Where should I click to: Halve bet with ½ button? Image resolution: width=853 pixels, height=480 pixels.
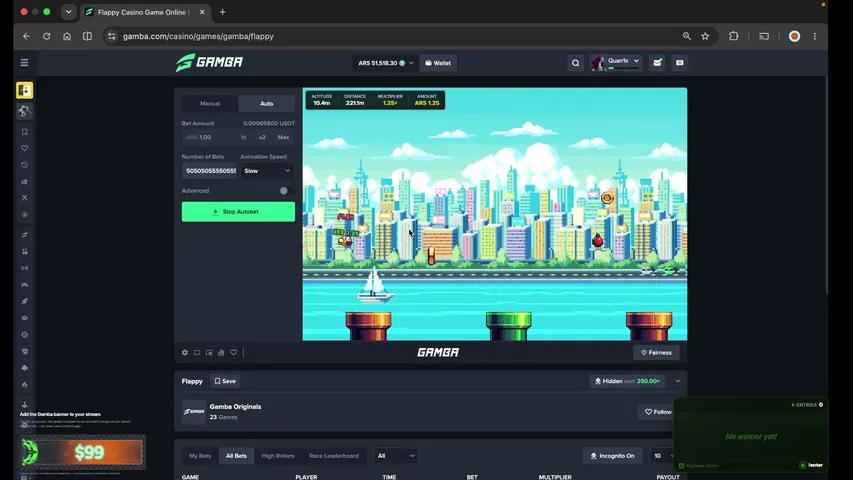[x=243, y=138]
